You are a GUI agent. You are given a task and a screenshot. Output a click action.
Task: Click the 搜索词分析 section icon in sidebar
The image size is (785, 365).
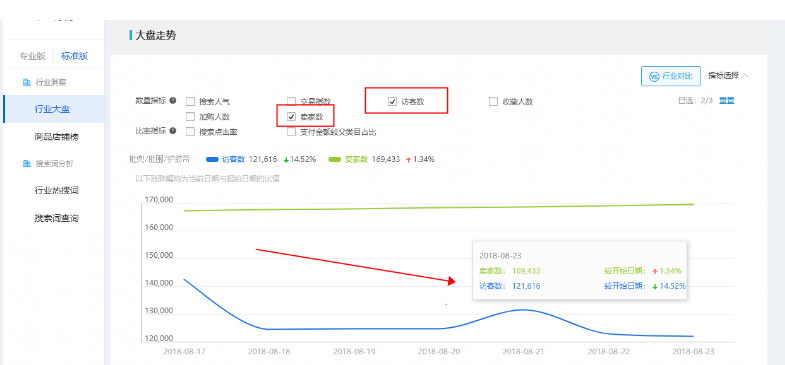pos(27,163)
